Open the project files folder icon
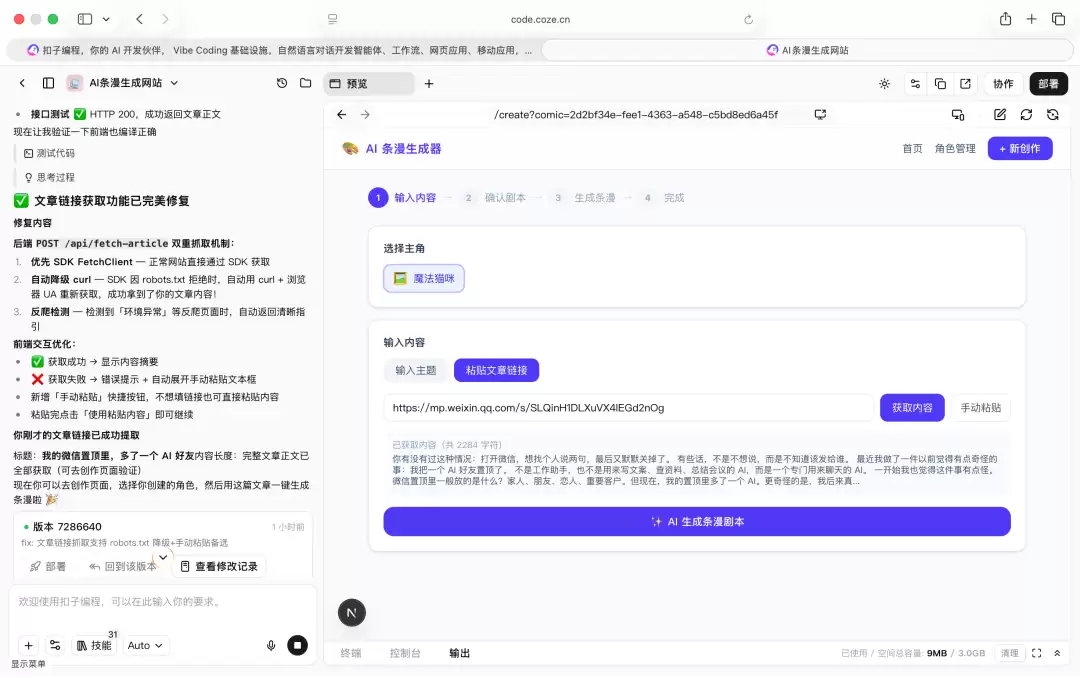The width and height of the screenshot is (1080, 678). coord(305,83)
